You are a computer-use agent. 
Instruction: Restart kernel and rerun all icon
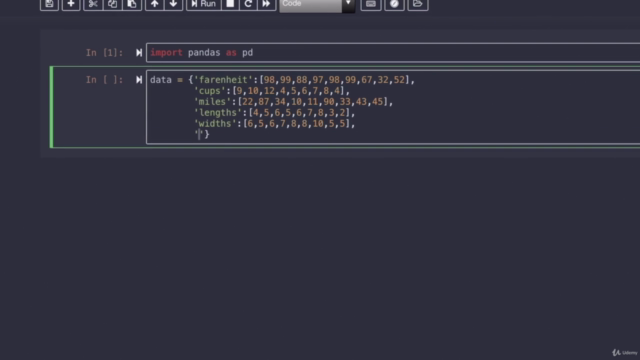(x=267, y=4)
